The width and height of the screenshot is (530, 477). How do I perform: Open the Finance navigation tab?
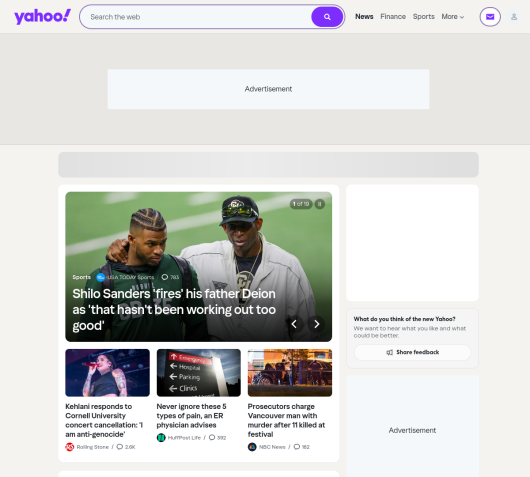393,17
